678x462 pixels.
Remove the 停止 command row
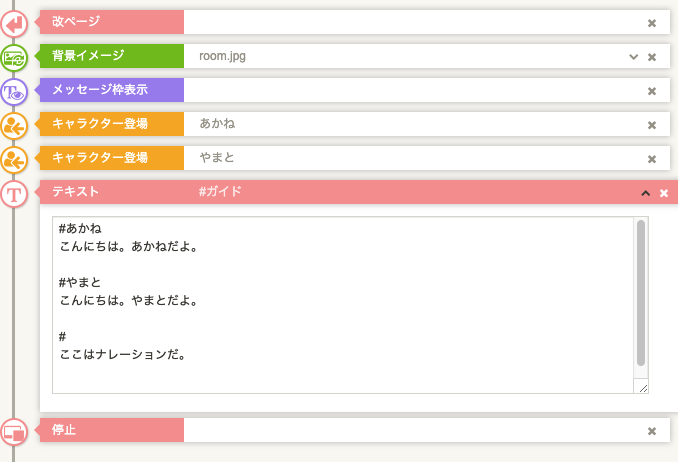tap(652, 431)
